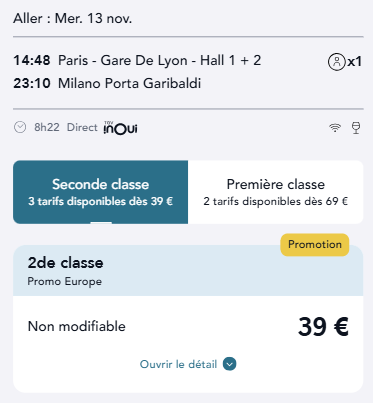Click the TGV inOui logo

point(120,128)
